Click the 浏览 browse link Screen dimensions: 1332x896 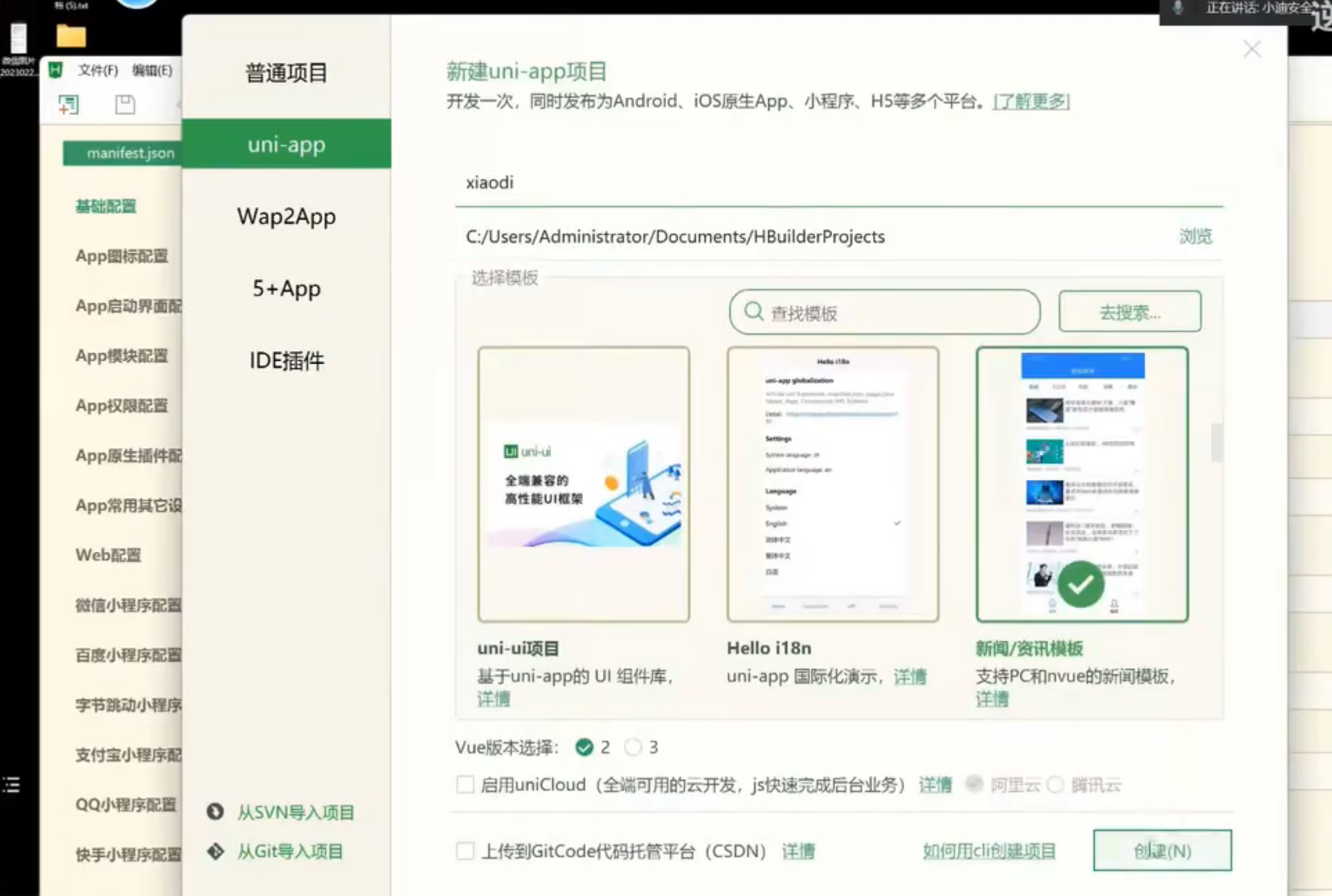pyautogui.click(x=1195, y=237)
